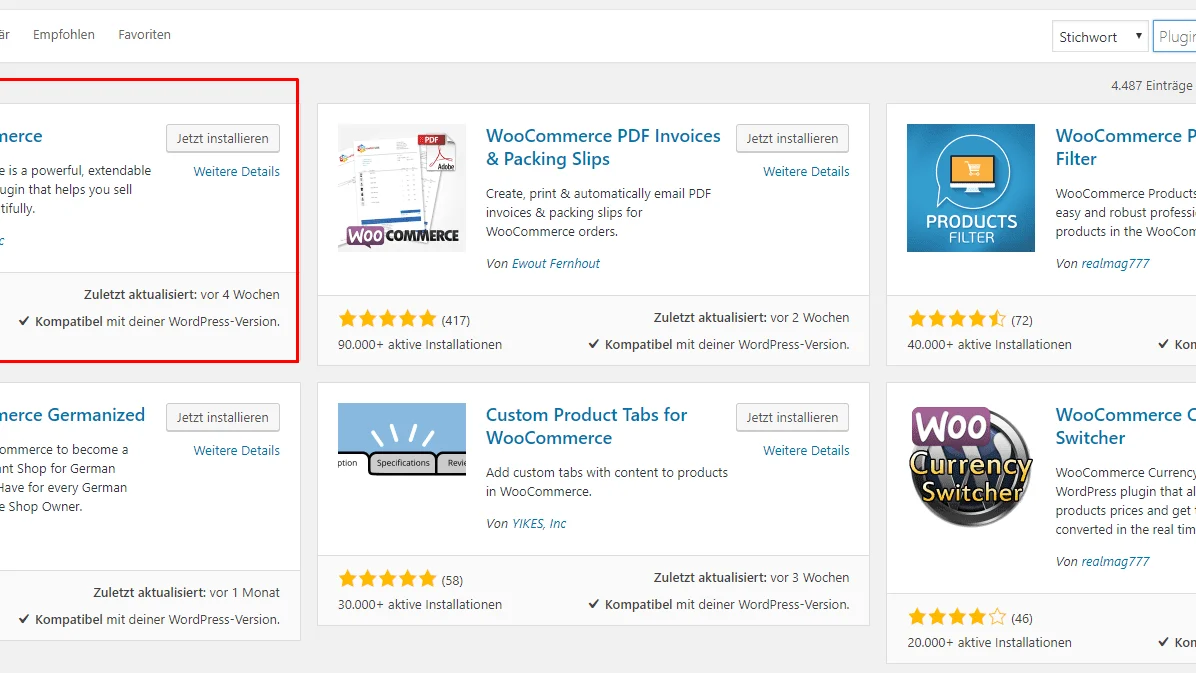Image resolution: width=1196 pixels, height=673 pixels.
Task: View Weitere Details in the highlighted WooCommerce card
Action: (236, 172)
